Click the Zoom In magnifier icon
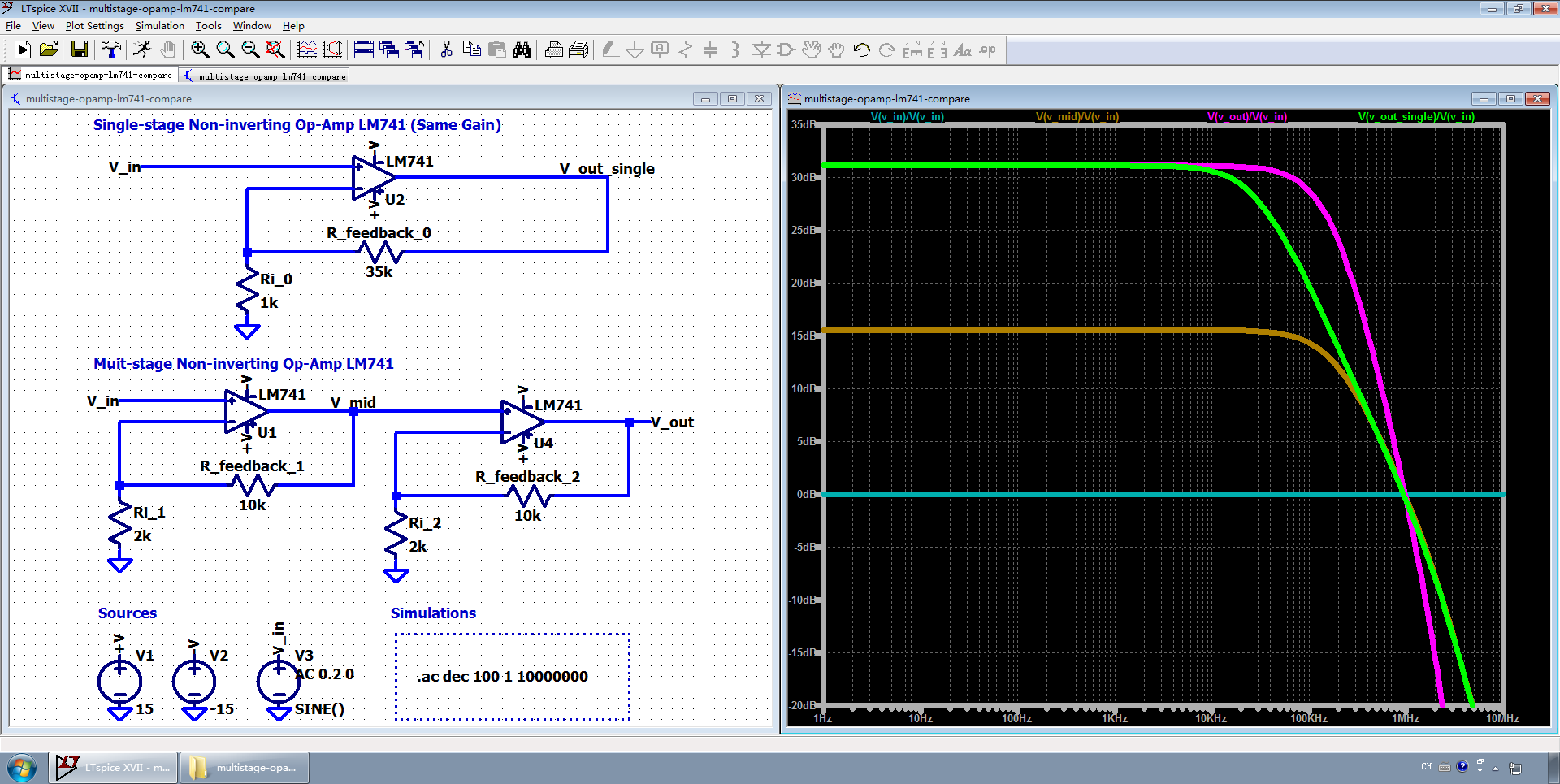1560x784 pixels. [200, 50]
